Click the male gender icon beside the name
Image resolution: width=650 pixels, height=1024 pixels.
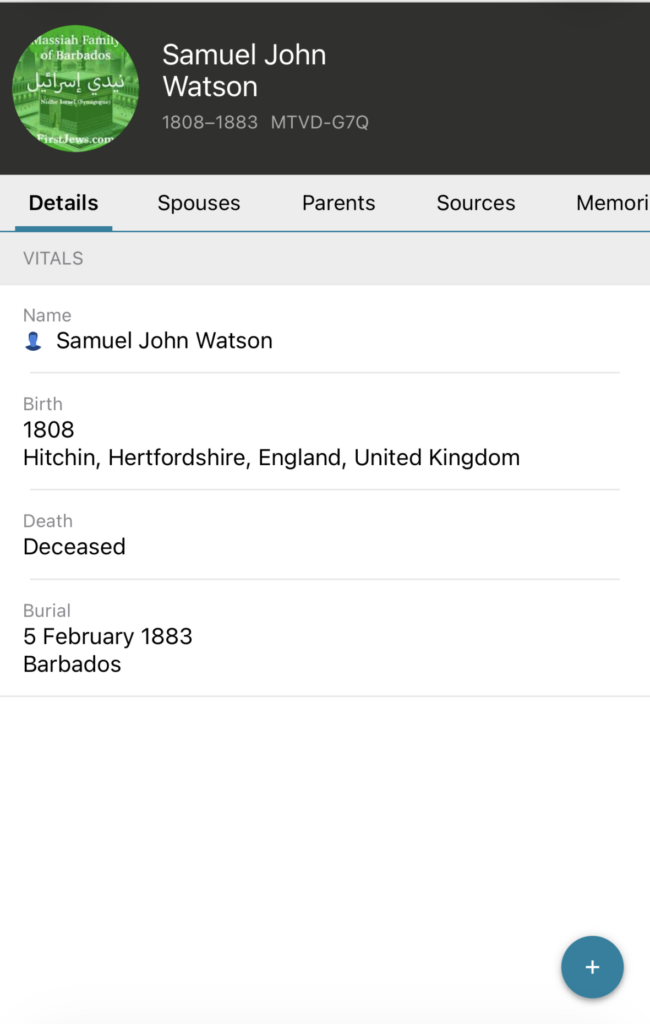pos(33,342)
